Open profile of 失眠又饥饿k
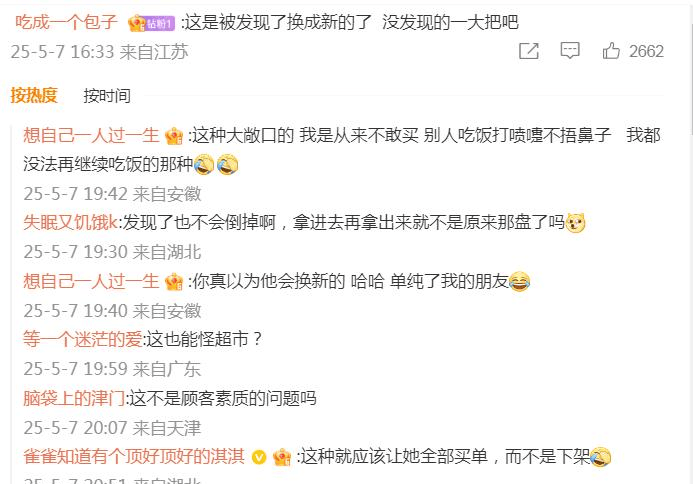This screenshot has height=484, width=693. click(x=70, y=222)
